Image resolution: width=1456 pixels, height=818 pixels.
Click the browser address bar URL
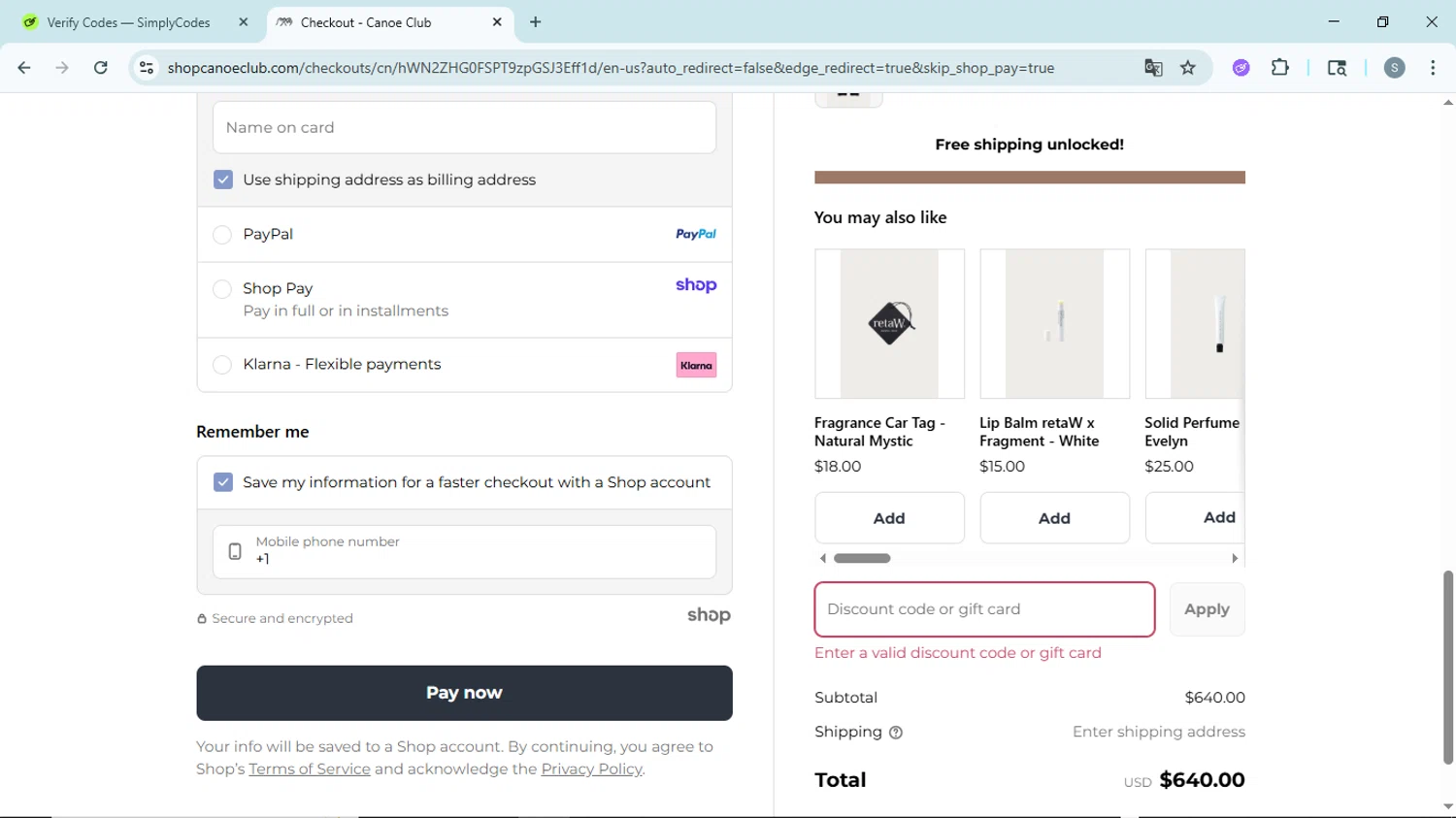tap(611, 68)
